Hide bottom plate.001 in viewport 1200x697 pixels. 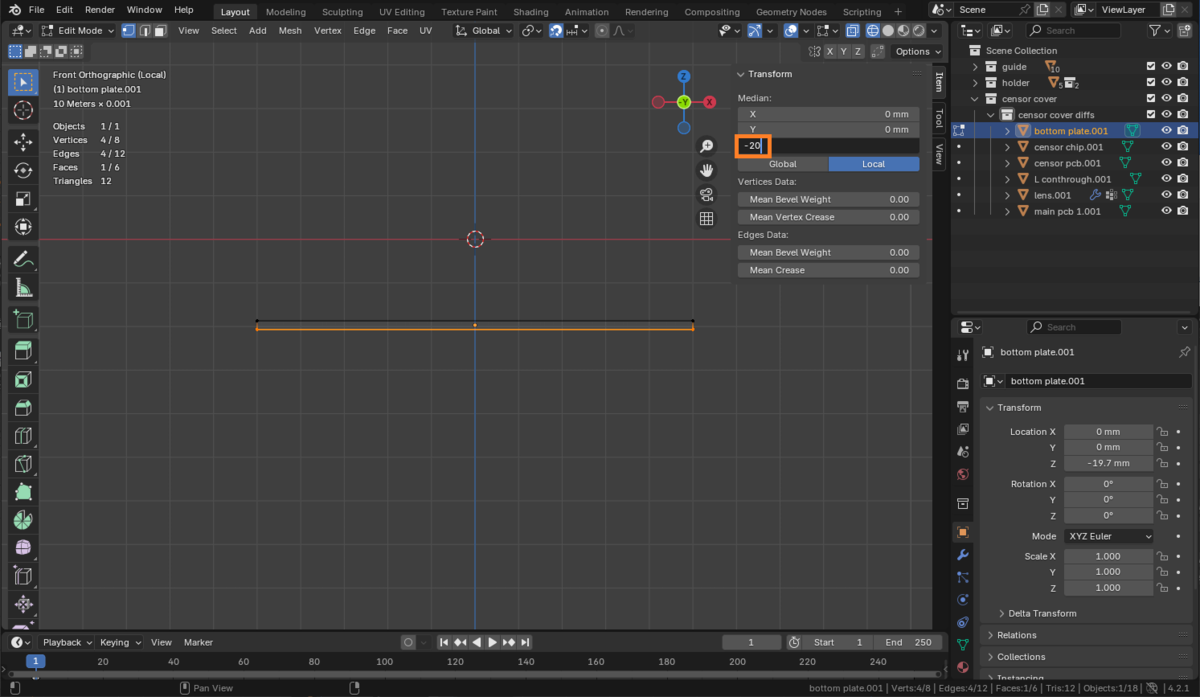pos(1166,131)
